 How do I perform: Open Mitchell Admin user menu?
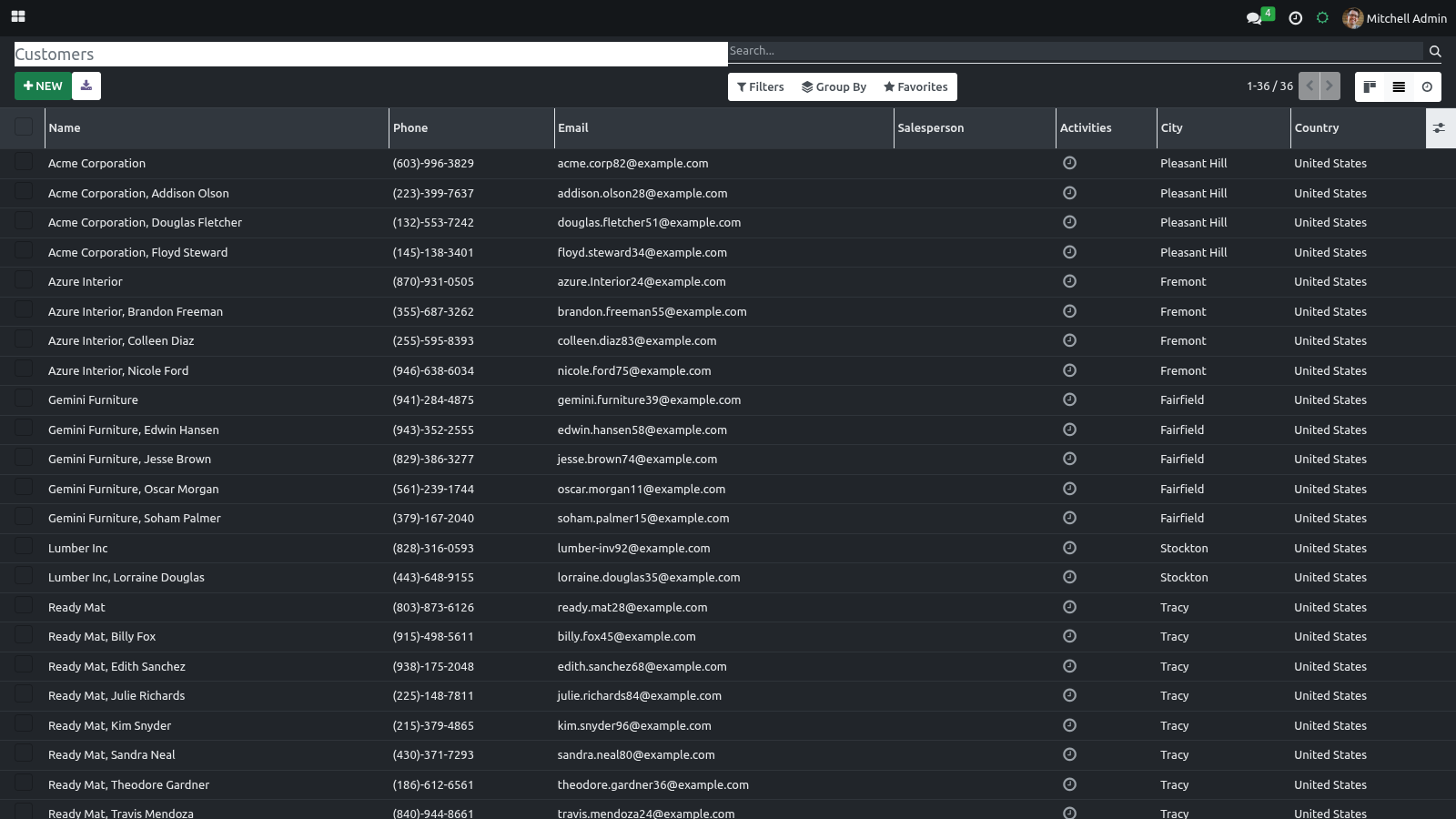coord(1395,18)
